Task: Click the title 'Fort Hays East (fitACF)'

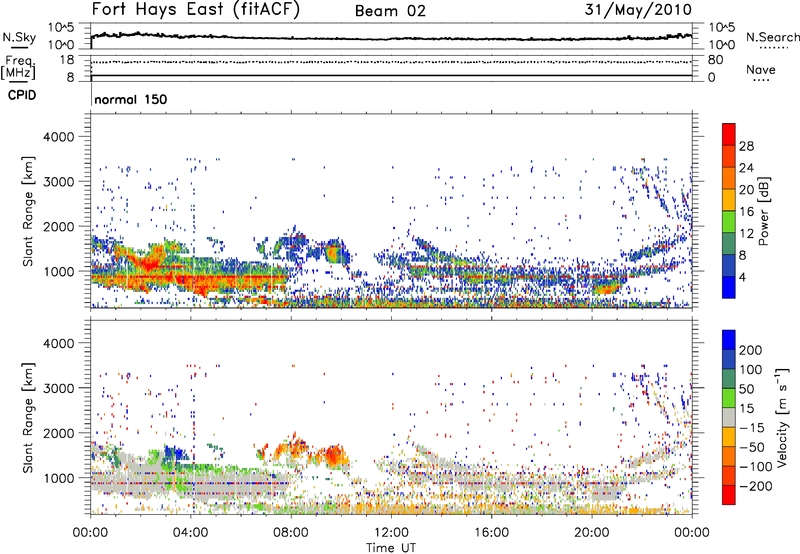Action: click(196, 10)
